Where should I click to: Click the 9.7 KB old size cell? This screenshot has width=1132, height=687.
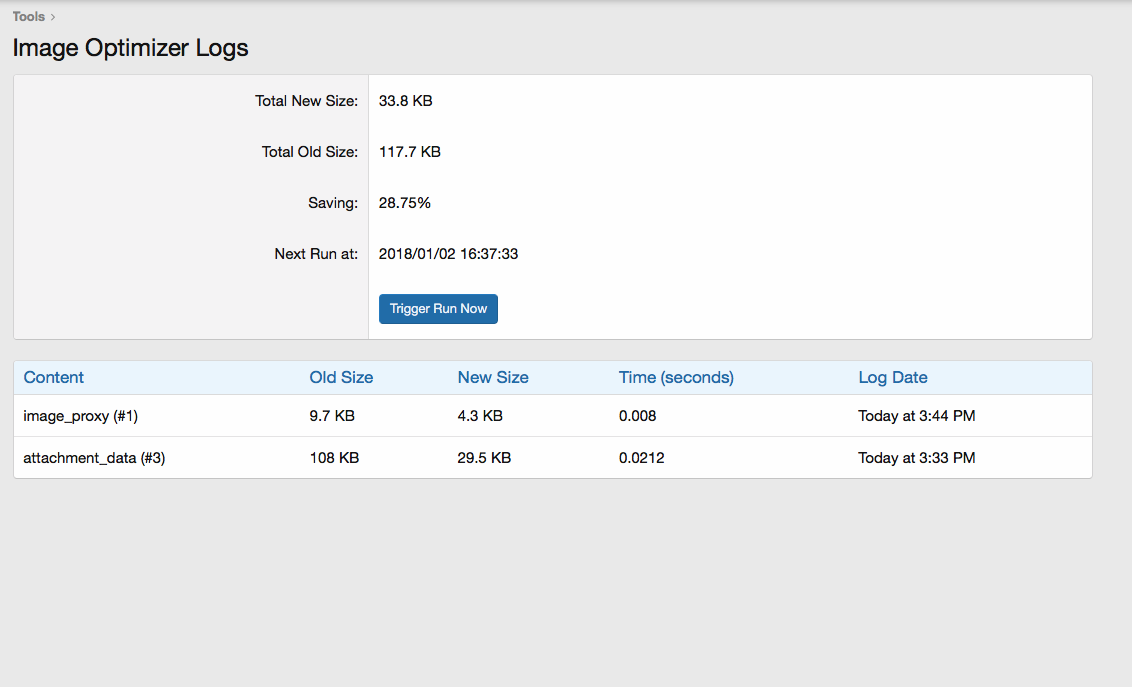[x=332, y=416]
